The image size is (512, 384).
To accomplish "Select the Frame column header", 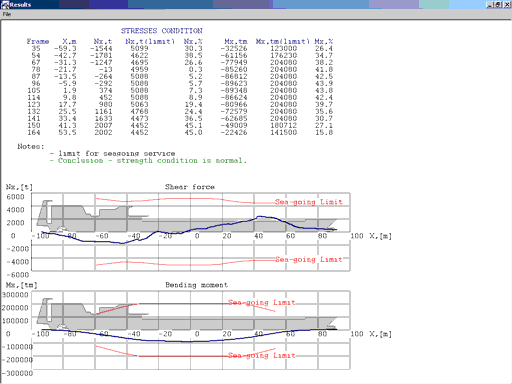I will [x=38, y=41].
